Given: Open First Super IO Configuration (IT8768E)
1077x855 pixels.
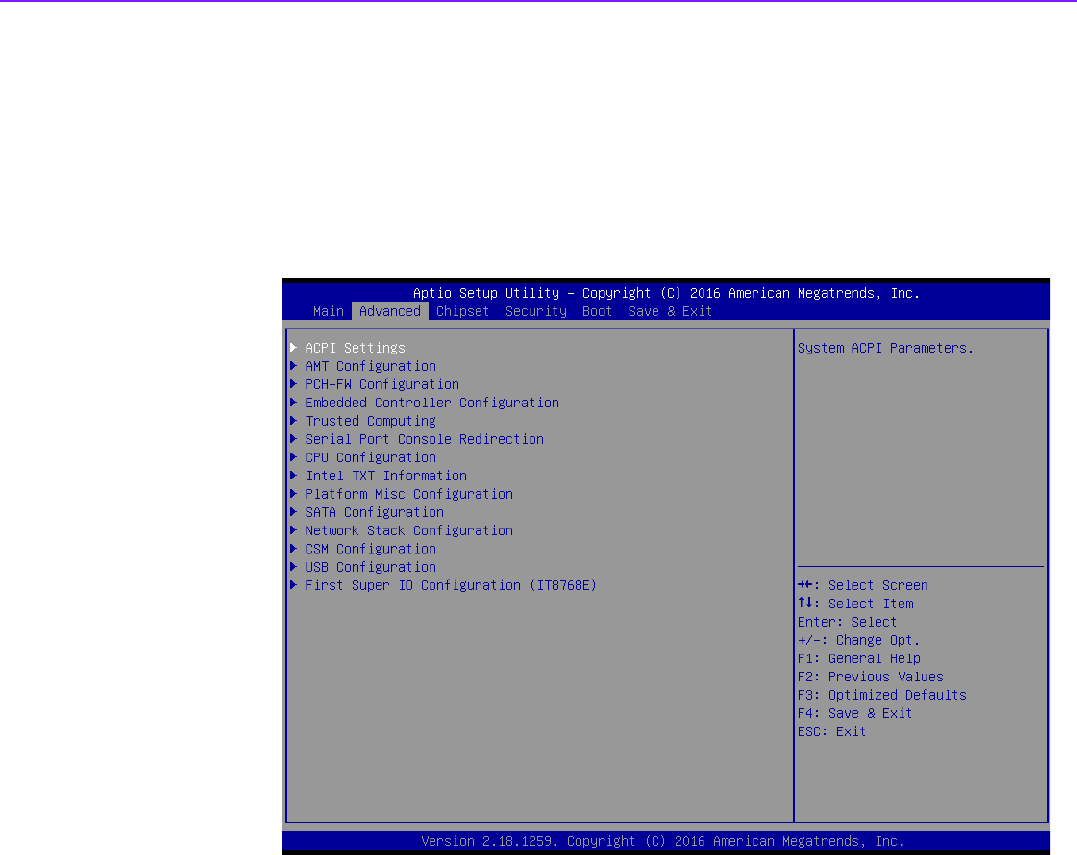Looking at the screenshot, I should pos(451,586).
